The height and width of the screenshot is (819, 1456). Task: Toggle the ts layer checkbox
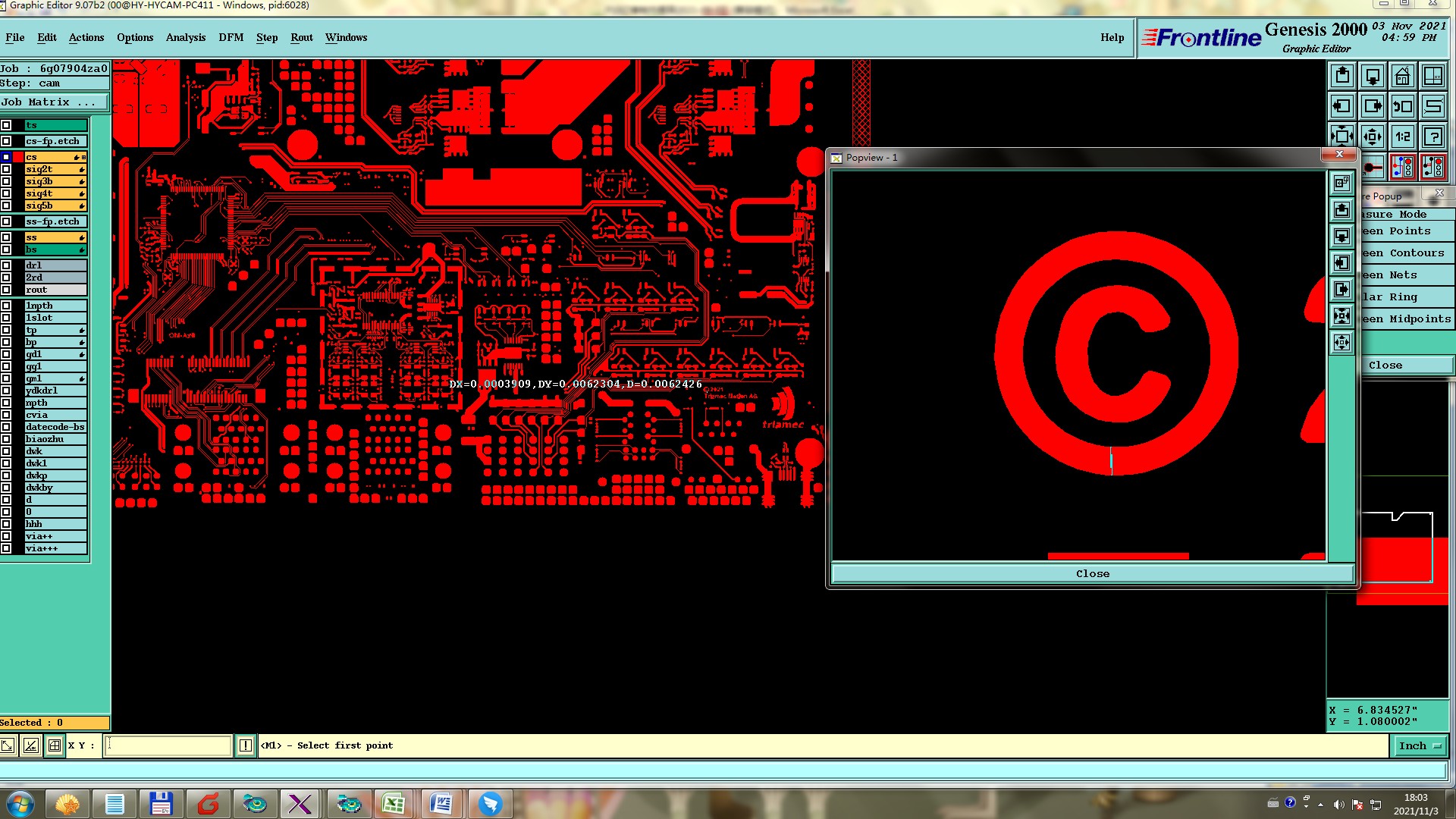6,125
